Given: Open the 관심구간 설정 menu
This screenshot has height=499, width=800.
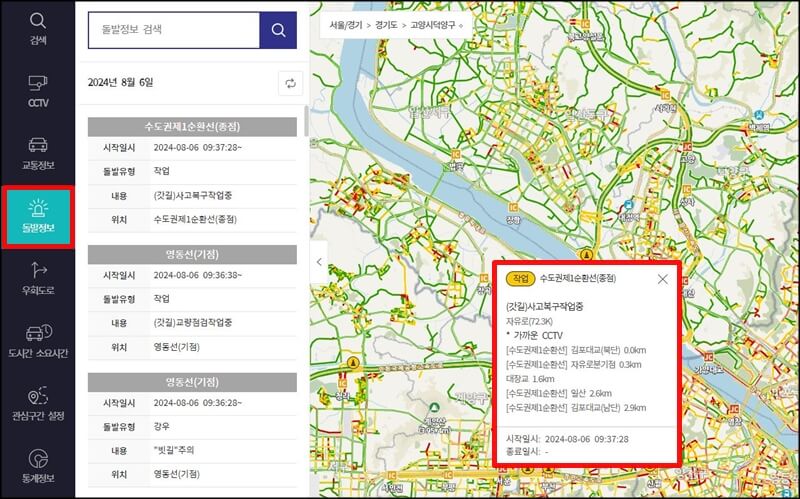Looking at the screenshot, I should (x=38, y=404).
